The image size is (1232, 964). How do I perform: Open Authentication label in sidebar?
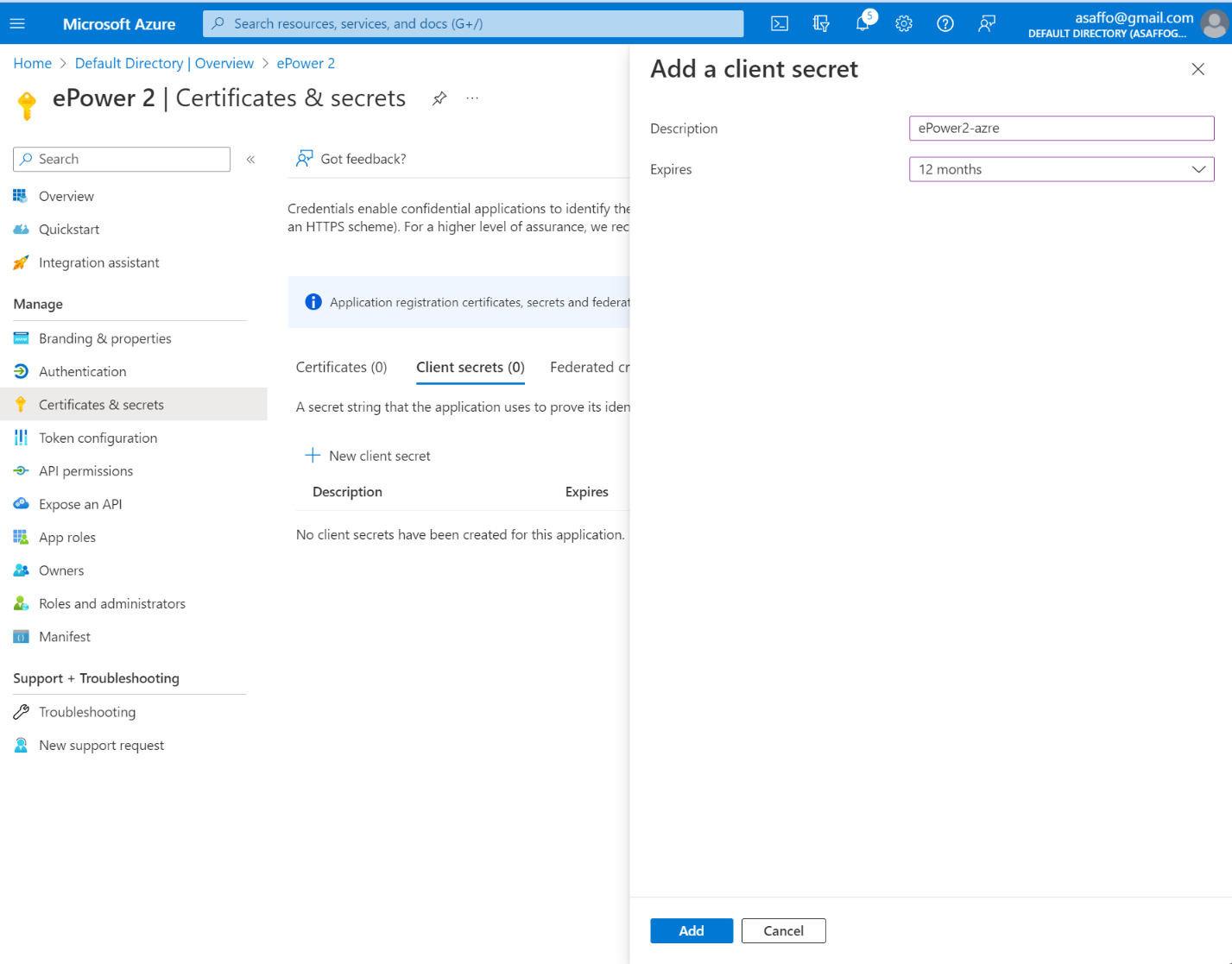pyautogui.click(x=83, y=372)
